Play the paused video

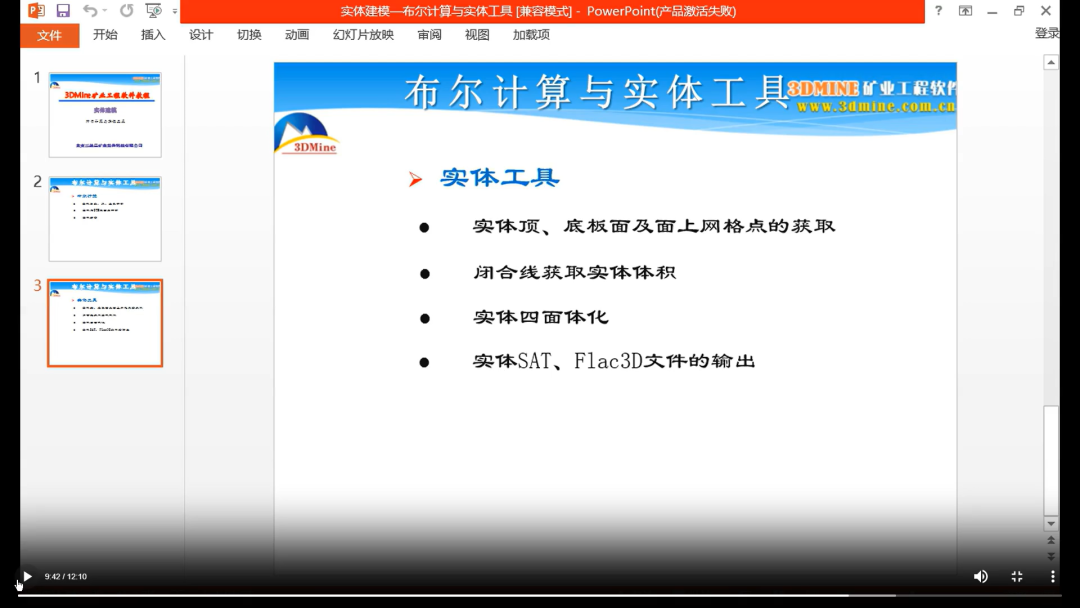click(x=27, y=576)
